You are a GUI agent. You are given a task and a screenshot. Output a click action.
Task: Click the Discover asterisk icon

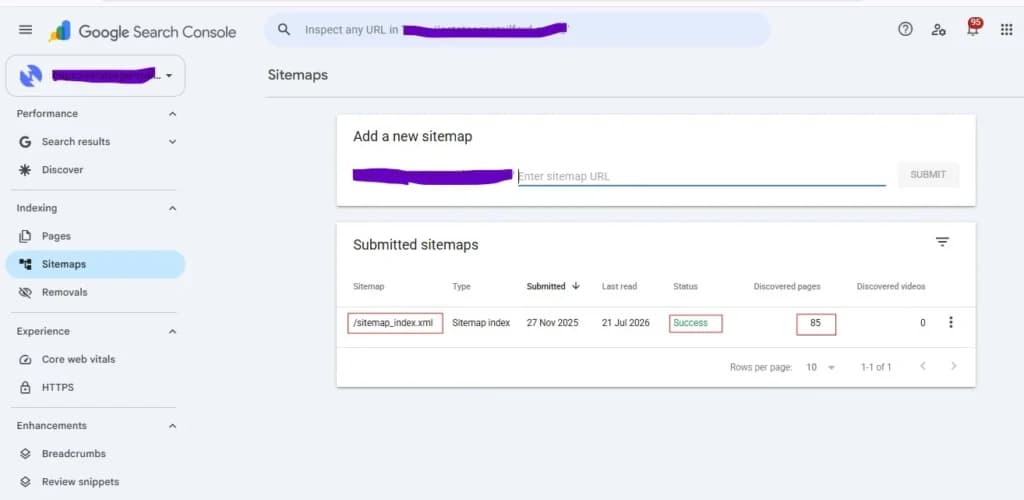(x=25, y=170)
